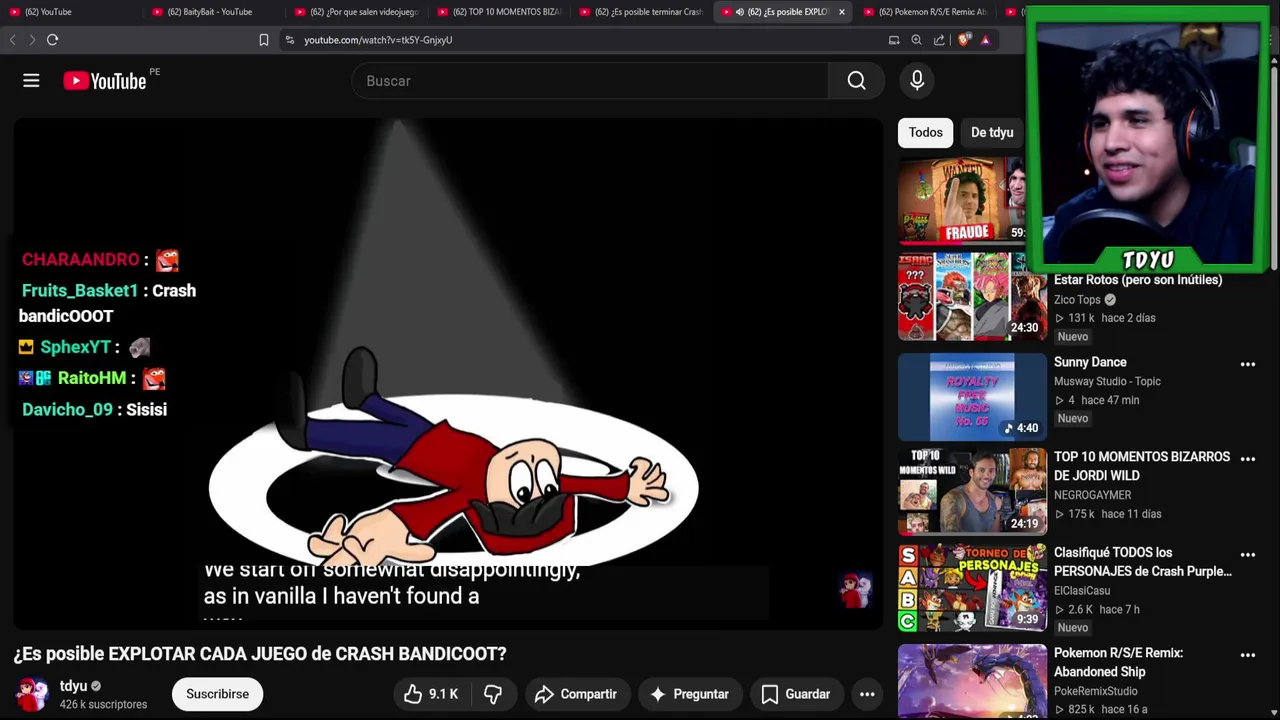Click the Suscribirse button

pyautogui.click(x=217, y=694)
